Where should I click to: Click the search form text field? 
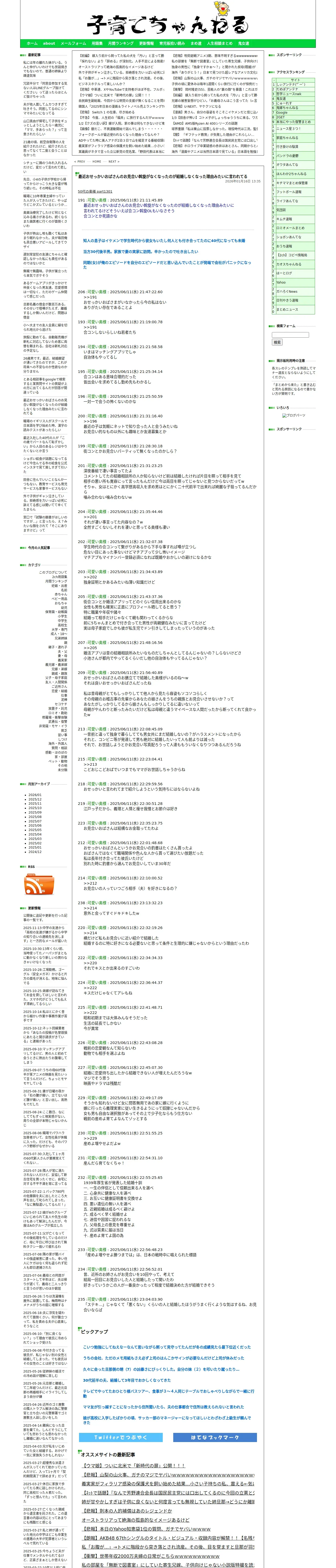pos(290,335)
